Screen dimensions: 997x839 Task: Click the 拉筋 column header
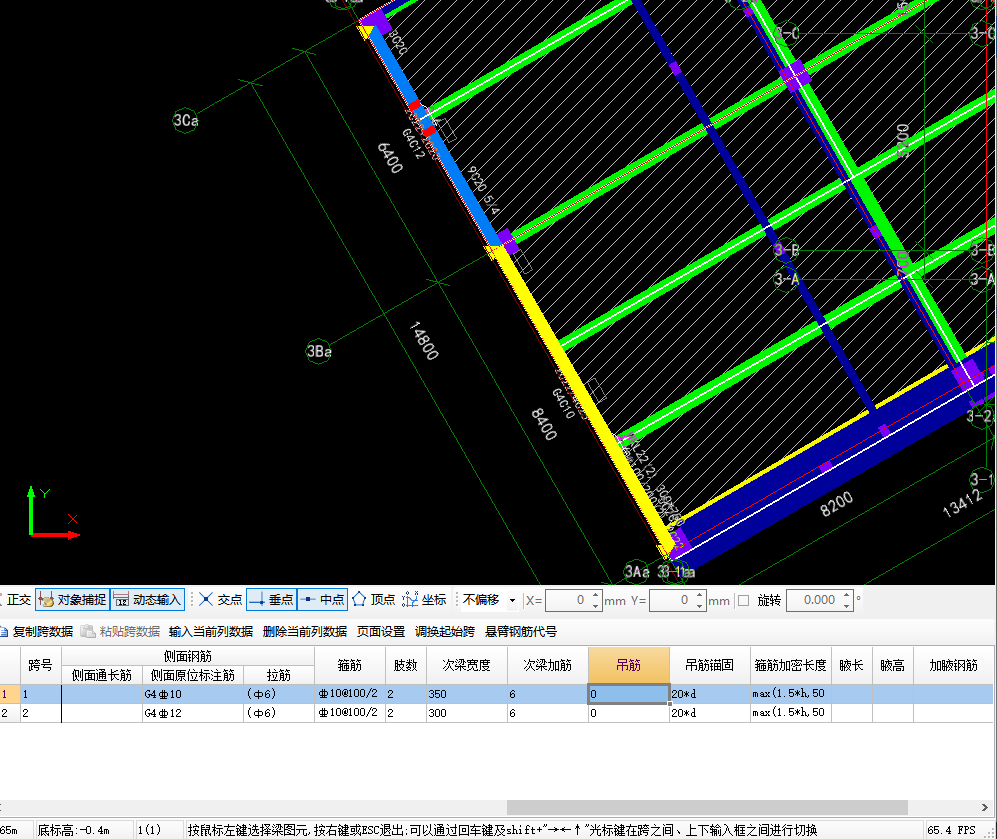point(278,675)
